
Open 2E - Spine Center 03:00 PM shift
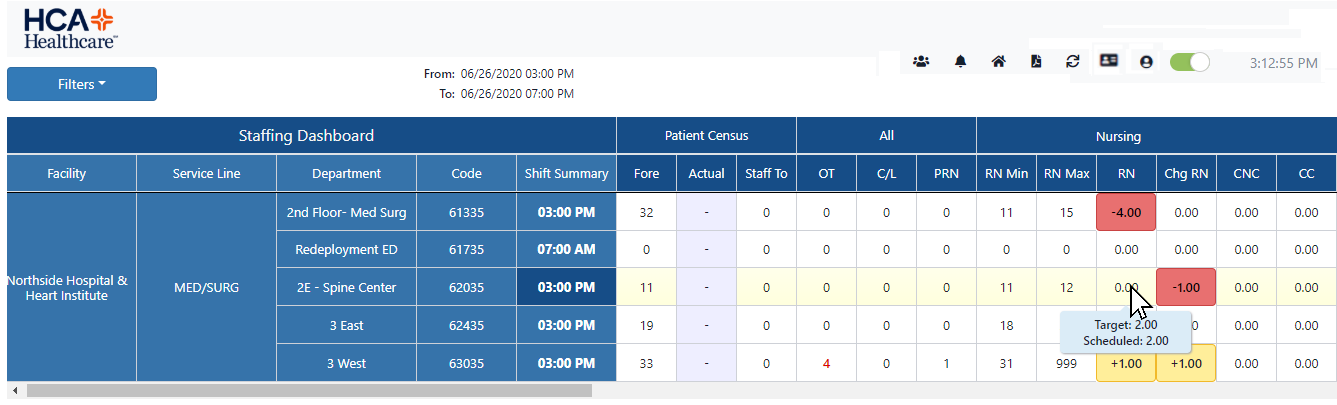(566, 288)
